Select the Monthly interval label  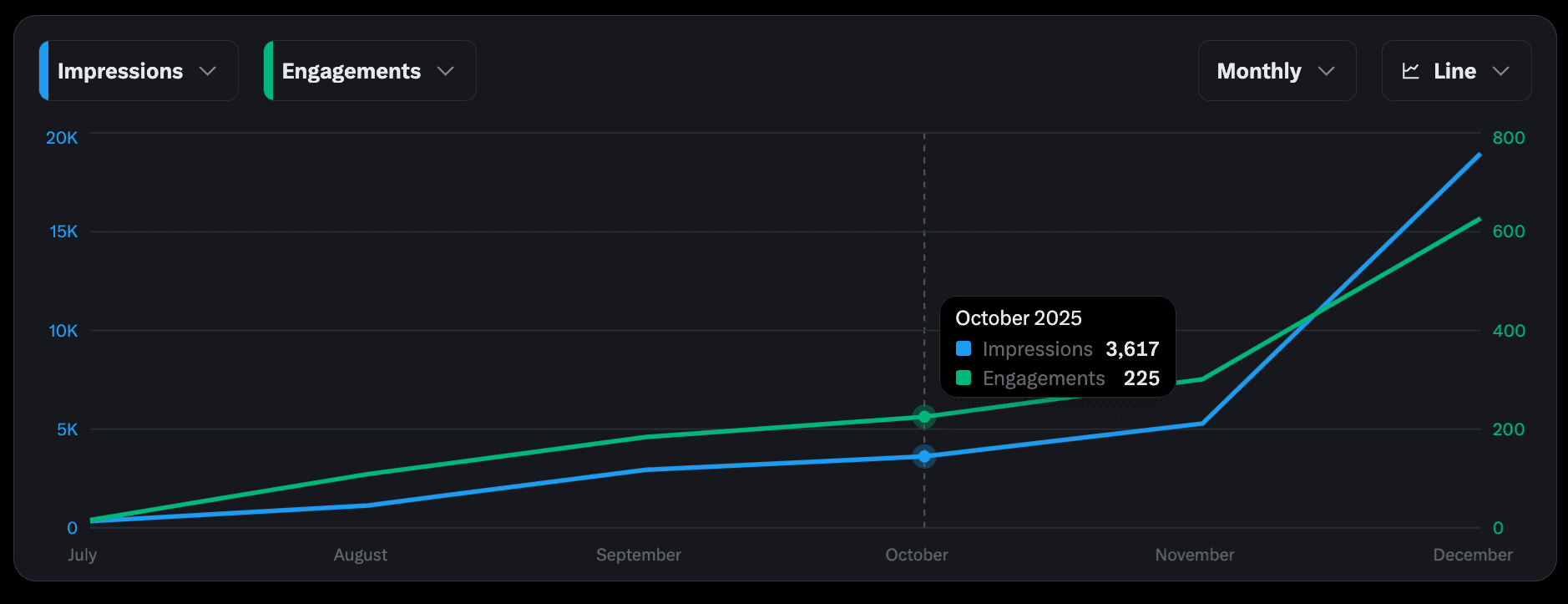[x=1258, y=71]
